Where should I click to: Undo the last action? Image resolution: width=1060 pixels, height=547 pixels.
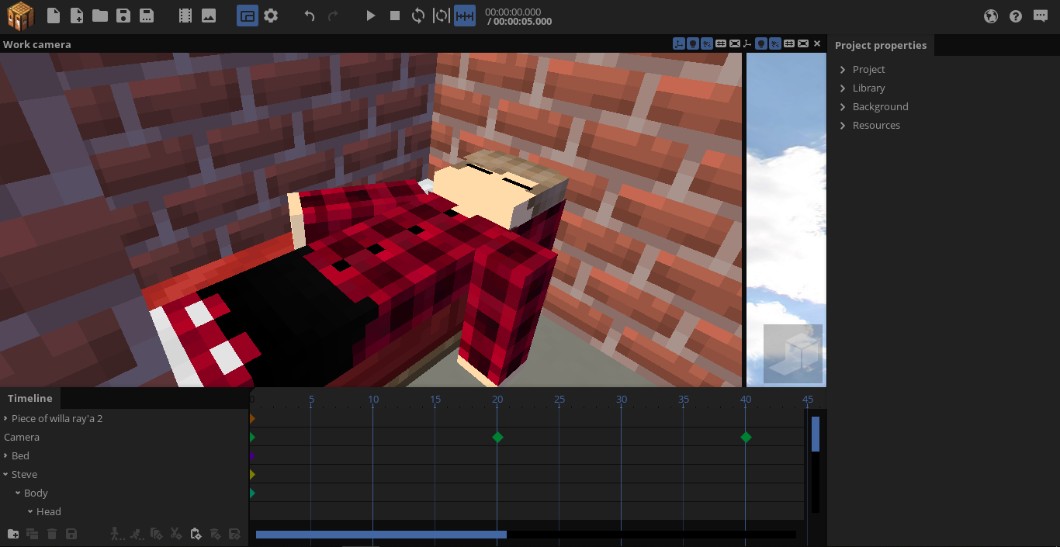[x=309, y=16]
